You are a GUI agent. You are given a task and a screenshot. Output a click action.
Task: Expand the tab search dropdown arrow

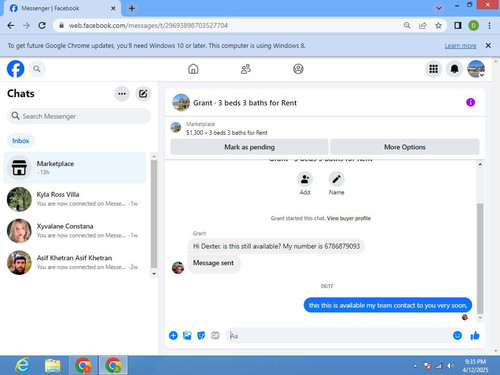(x=439, y=8)
